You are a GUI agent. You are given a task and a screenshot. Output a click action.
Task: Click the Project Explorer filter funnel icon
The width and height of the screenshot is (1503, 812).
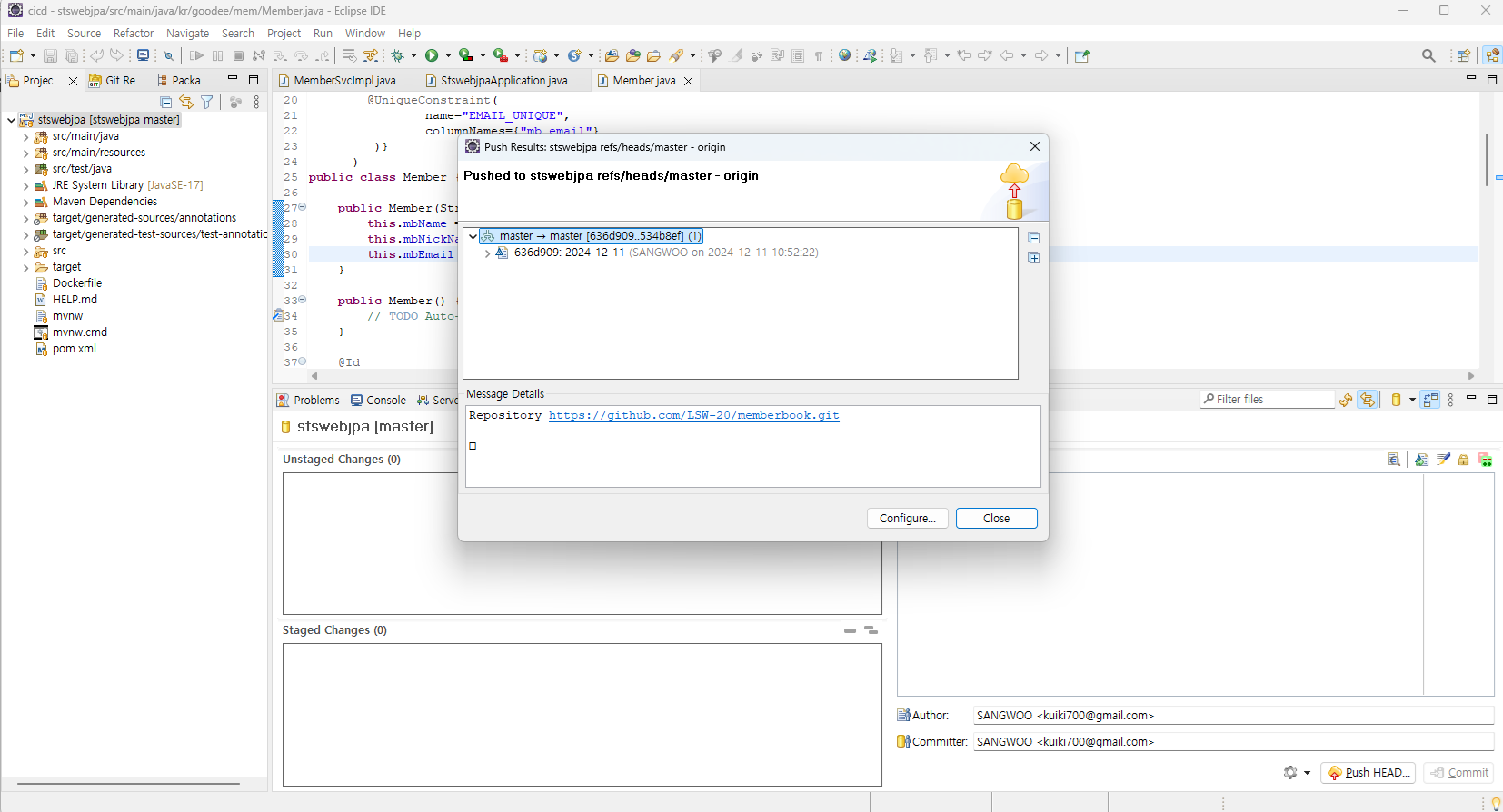point(207,102)
